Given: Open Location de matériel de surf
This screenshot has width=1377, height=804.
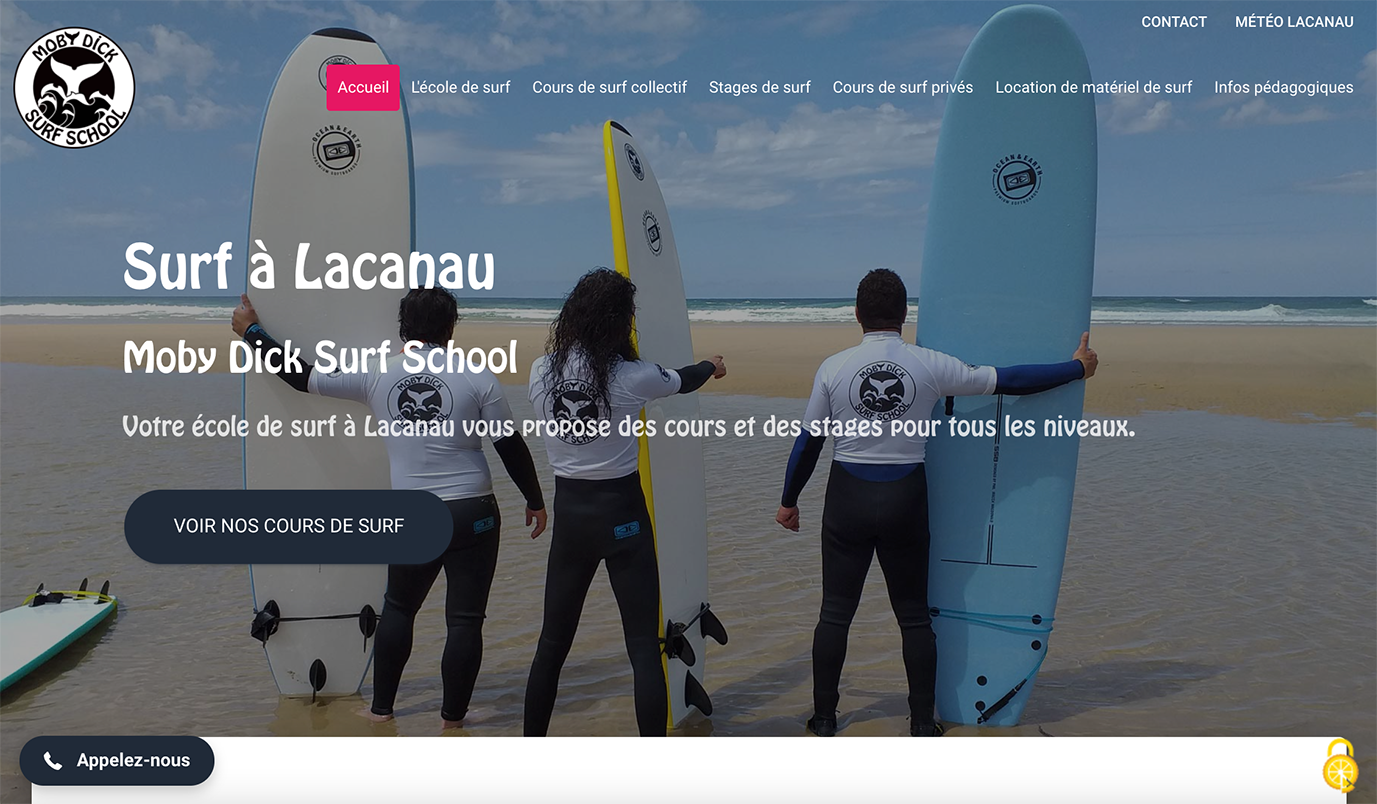Looking at the screenshot, I should [x=1094, y=87].
